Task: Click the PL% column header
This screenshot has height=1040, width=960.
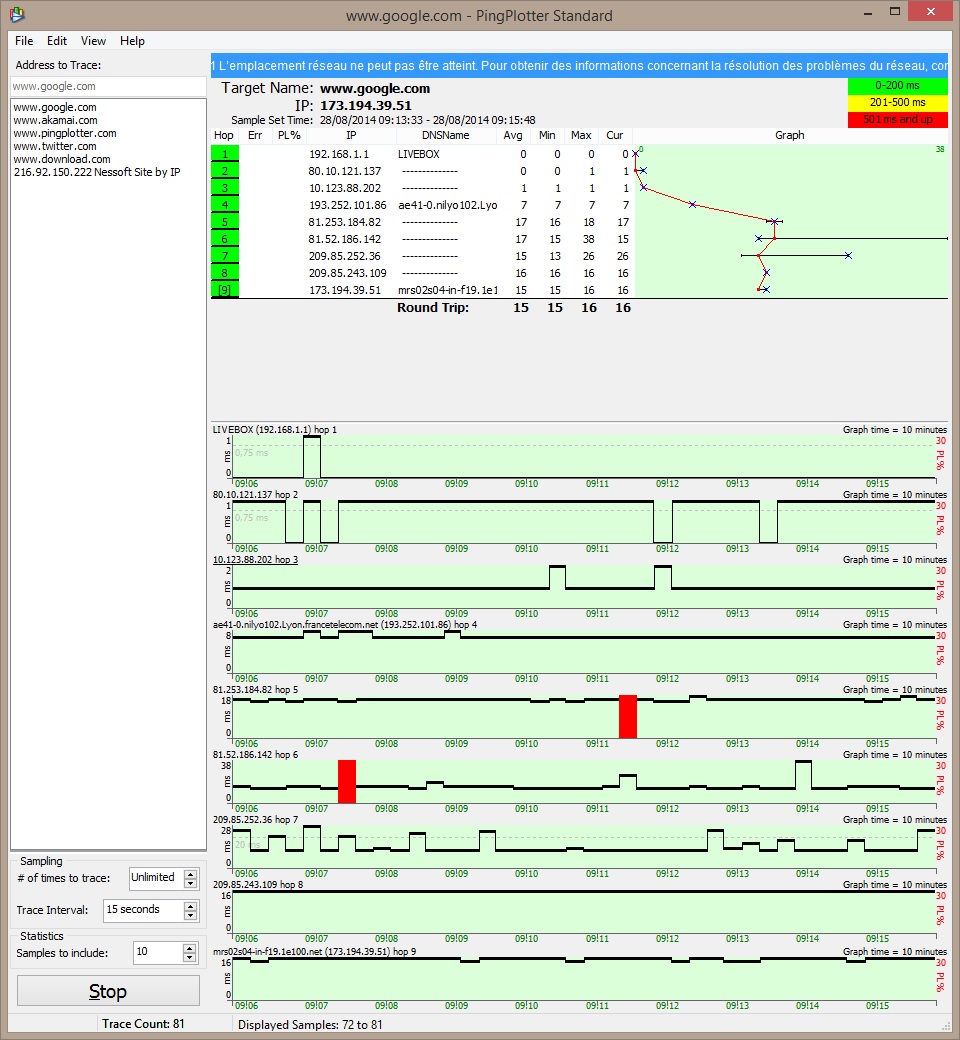Action: click(x=289, y=135)
